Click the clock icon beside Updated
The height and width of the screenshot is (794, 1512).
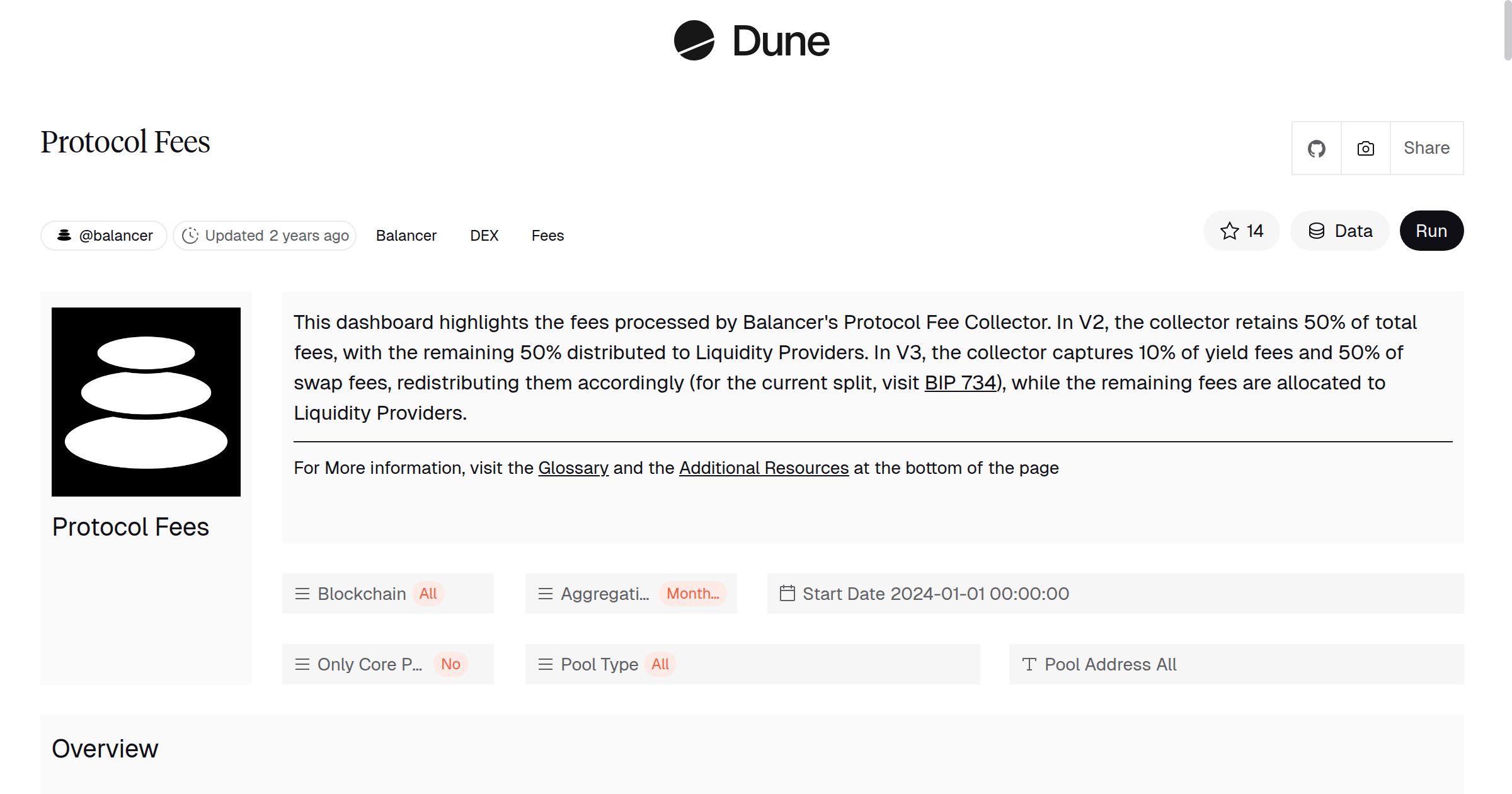pos(190,236)
